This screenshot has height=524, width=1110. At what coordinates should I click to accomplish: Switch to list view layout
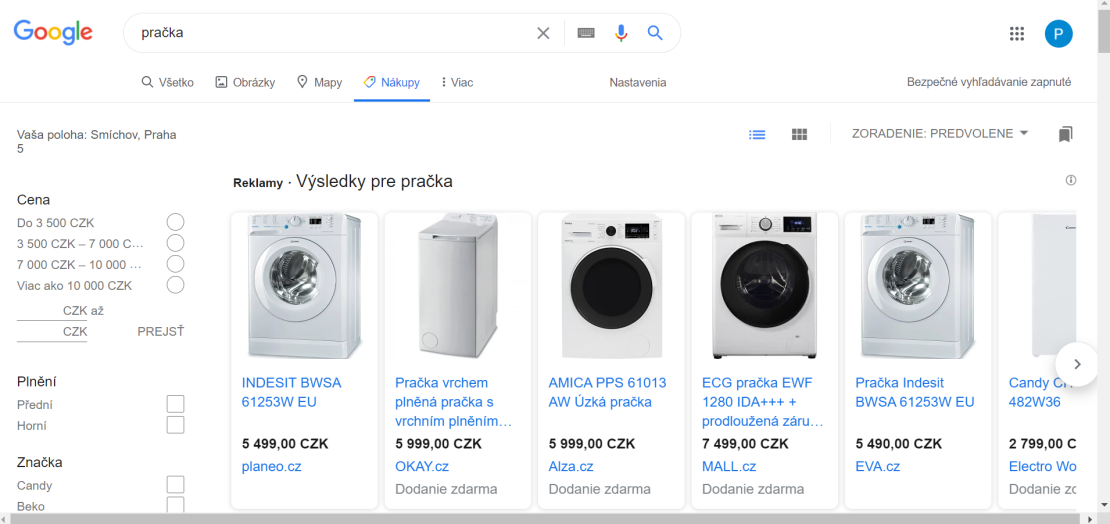pyautogui.click(x=757, y=134)
